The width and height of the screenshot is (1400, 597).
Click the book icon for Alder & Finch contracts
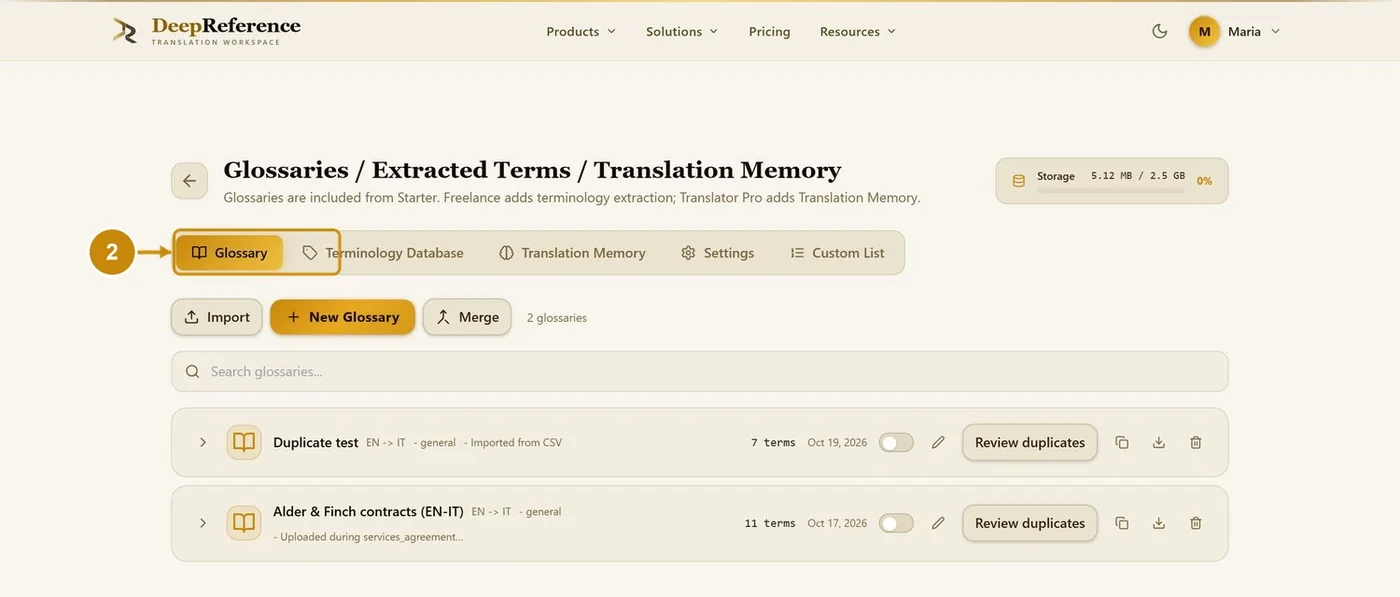pos(244,523)
